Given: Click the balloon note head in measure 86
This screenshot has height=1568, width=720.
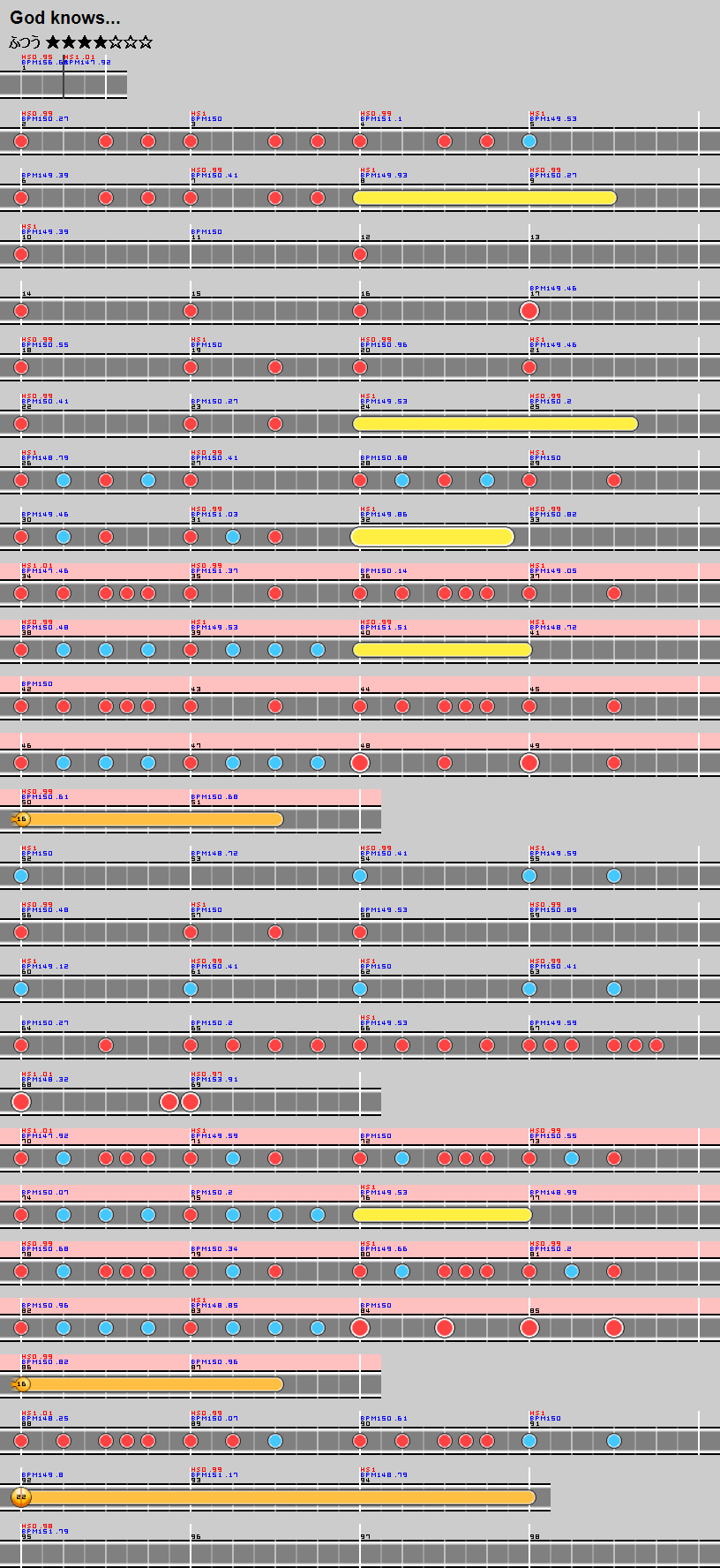Looking at the screenshot, I should [21, 1383].
